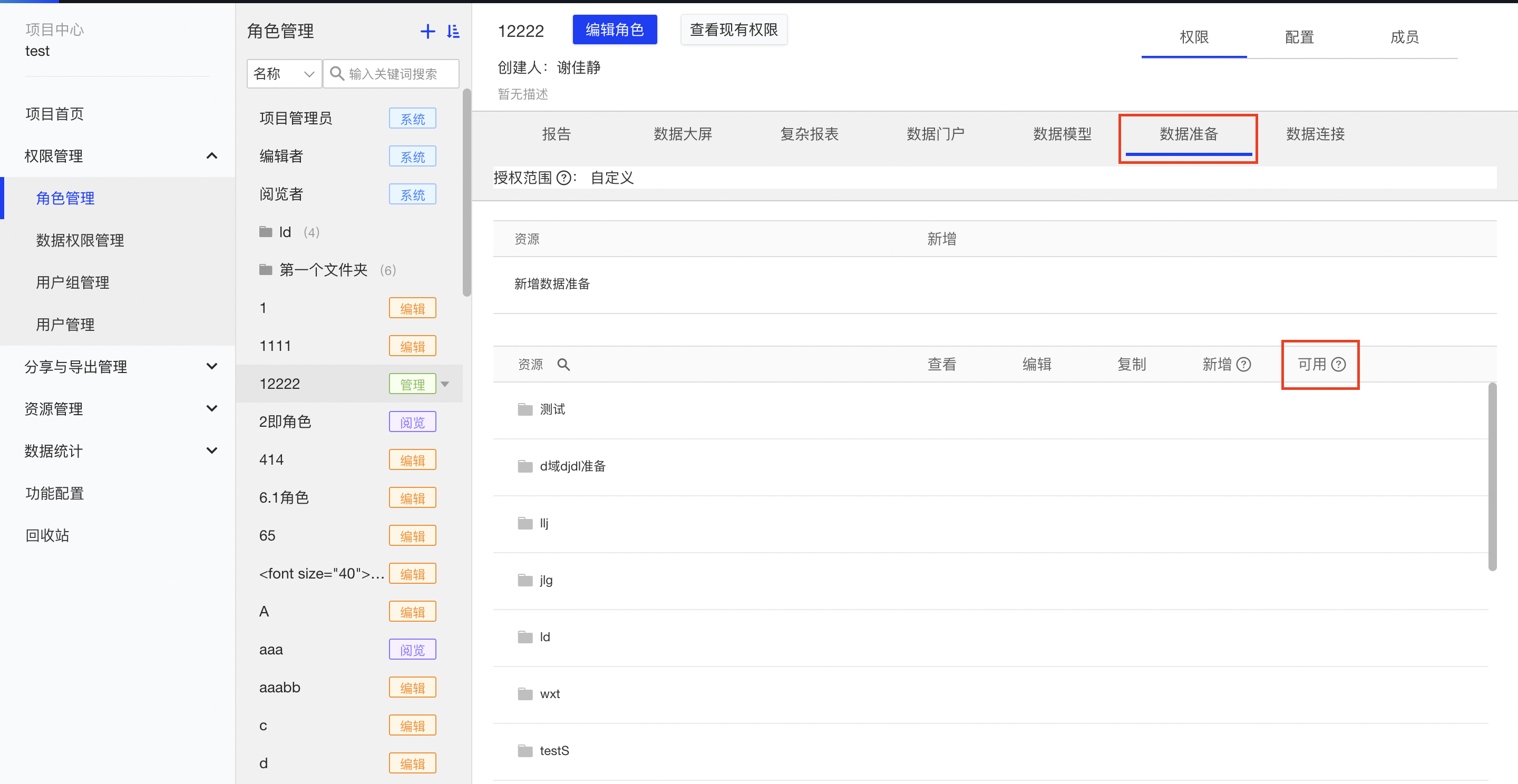This screenshot has height=784, width=1518.
Task: Click the folder icon of 测试 resource
Action: [524, 409]
